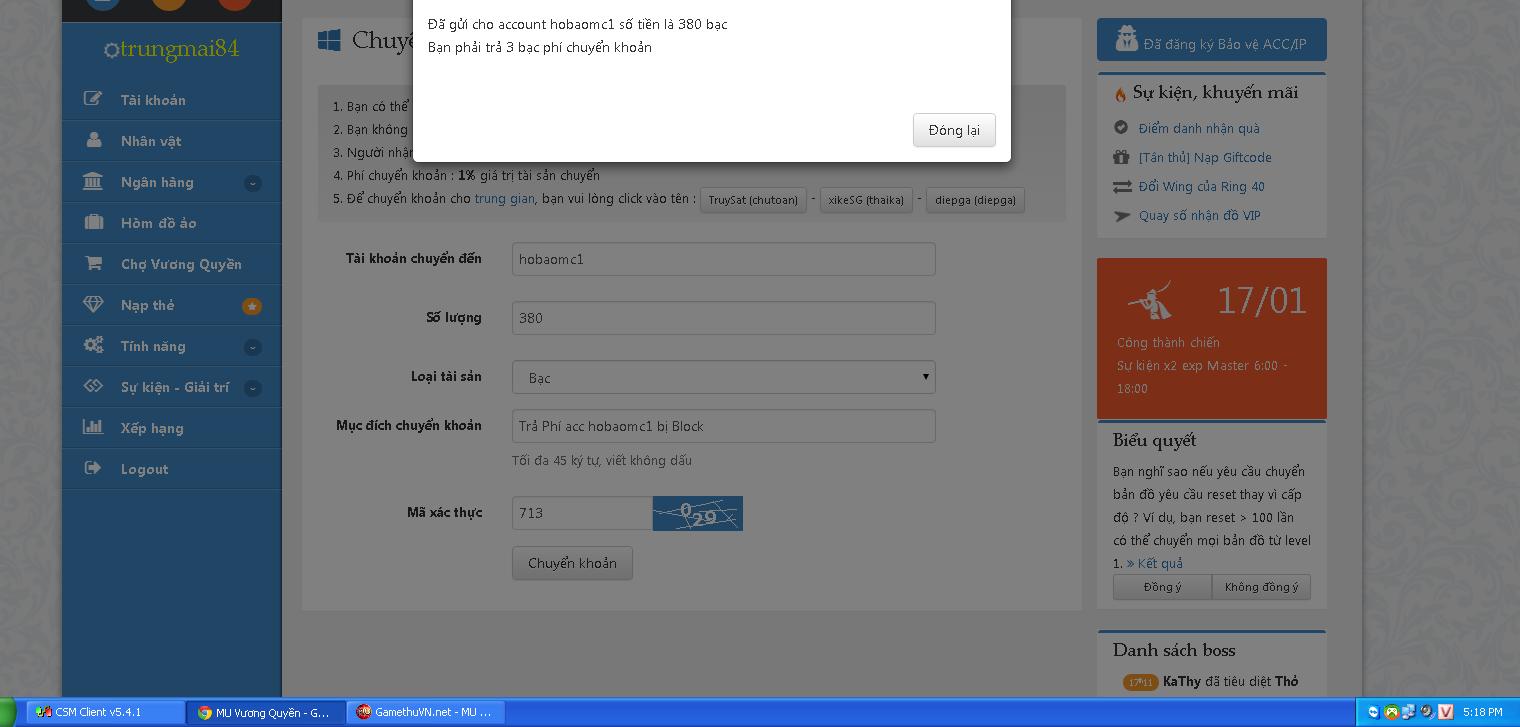Click the Mục đích chuyển khoản text field
1520x727 pixels.
(x=723, y=426)
